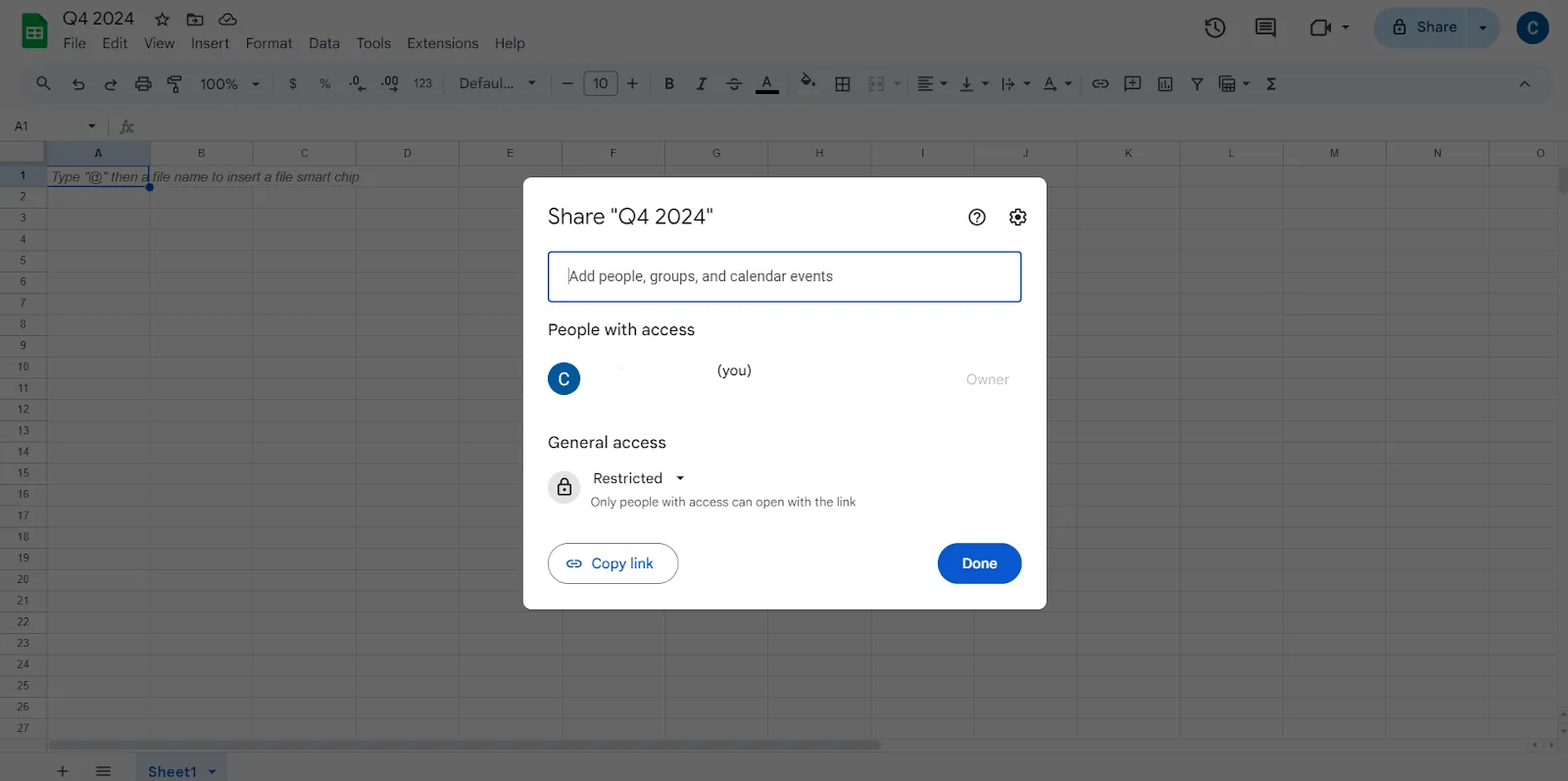Increase font size plus button
Image resolution: width=1568 pixels, height=781 pixels.
coord(632,84)
